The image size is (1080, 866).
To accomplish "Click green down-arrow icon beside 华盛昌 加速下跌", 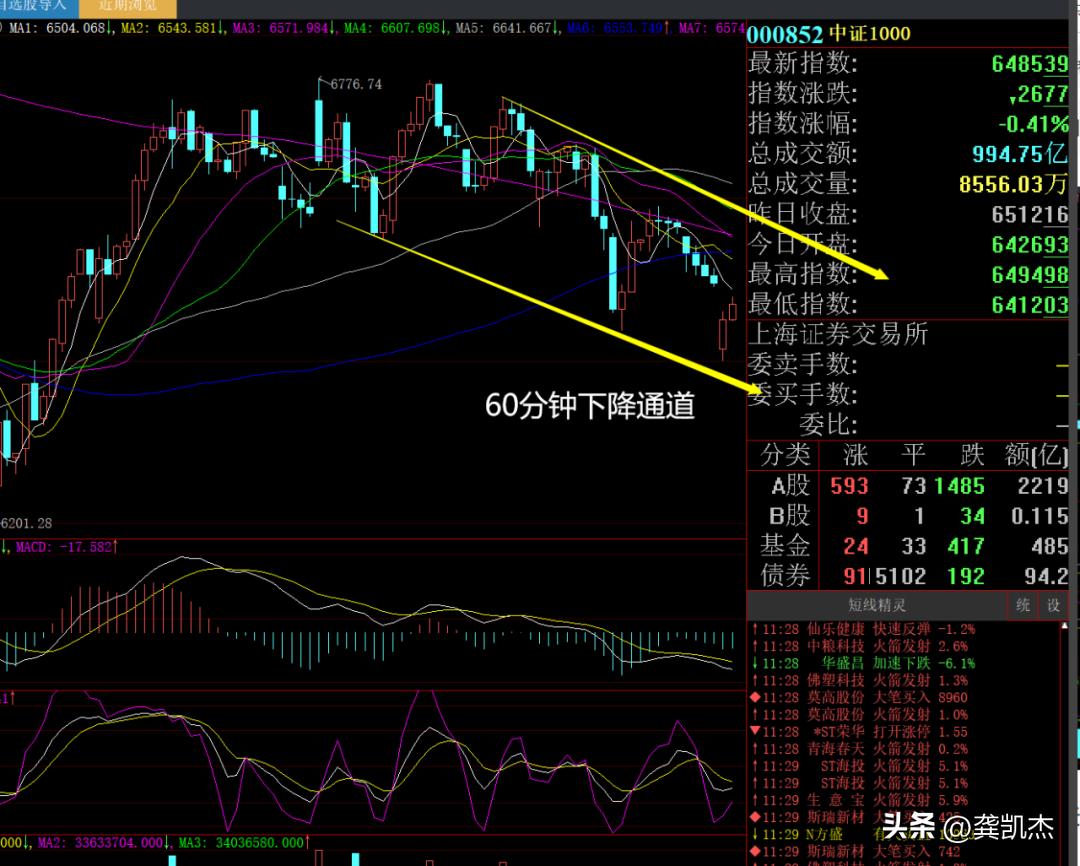I will tap(753, 664).
